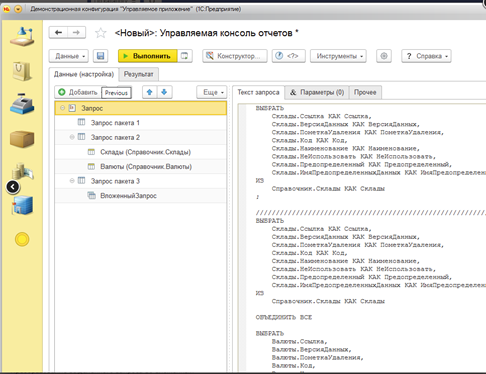486x374 pixels.
Task: Collapse the Запрос root tree node
Action: (62, 108)
